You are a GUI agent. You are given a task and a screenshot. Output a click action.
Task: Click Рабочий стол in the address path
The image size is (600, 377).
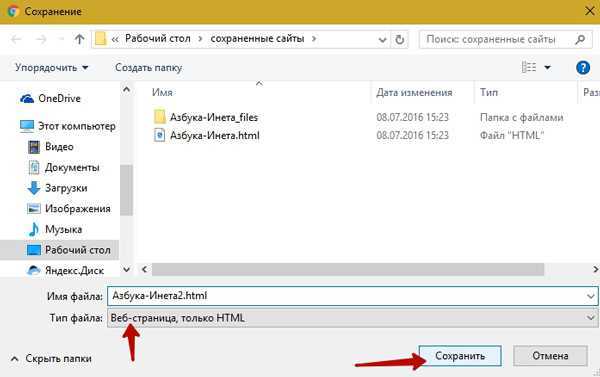158,39
